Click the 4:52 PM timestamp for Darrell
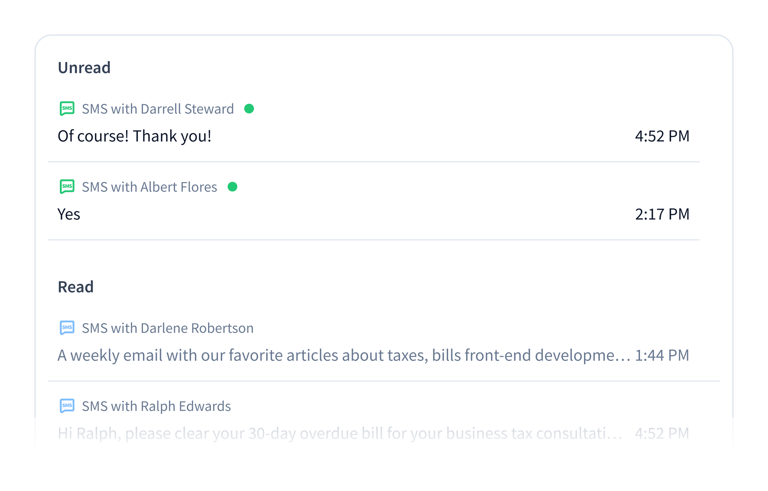The height and width of the screenshot is (491, 768). point(662,136)
